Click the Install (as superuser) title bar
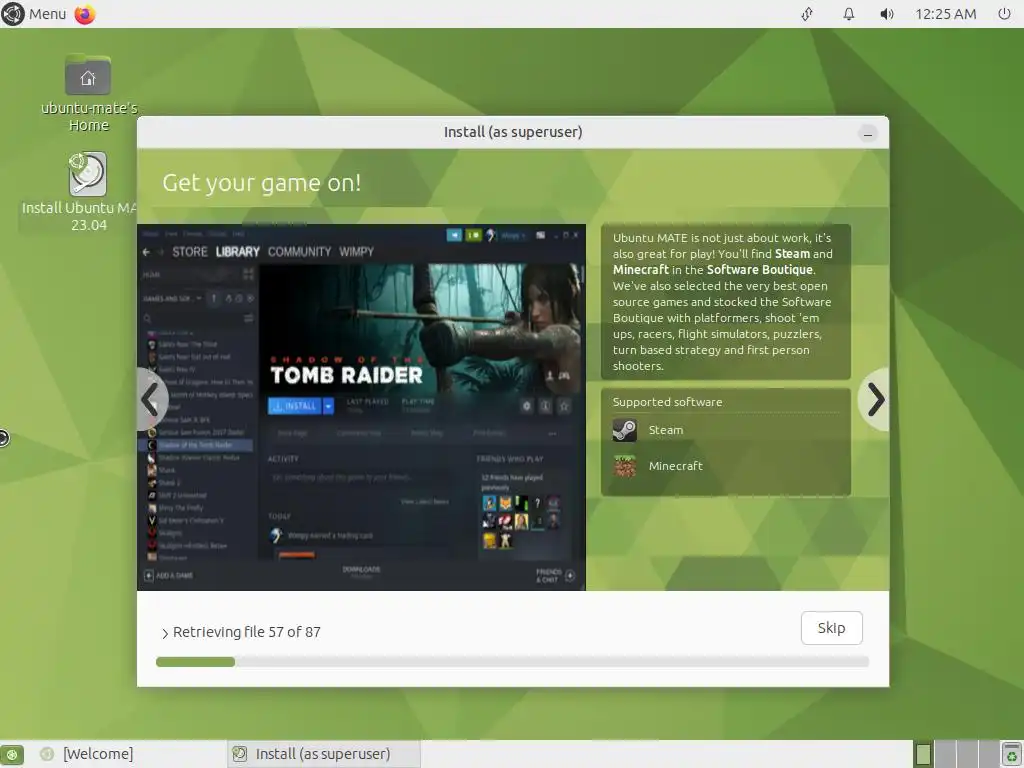Screen dimensions: 1024x768 pyautogui.click(x=513, y=132)
